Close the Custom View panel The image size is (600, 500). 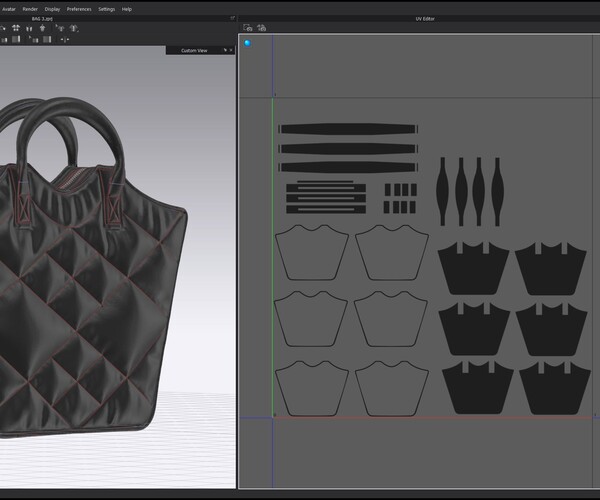(231, 50)
